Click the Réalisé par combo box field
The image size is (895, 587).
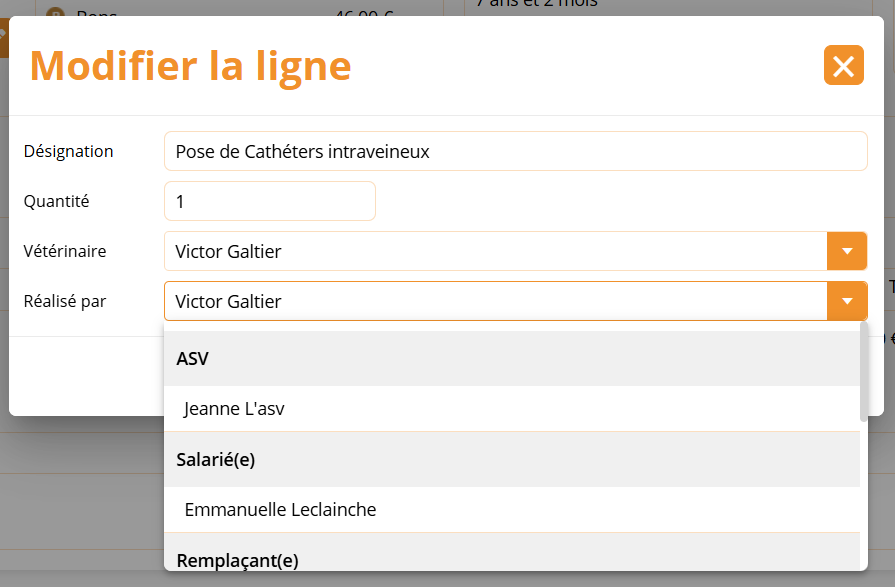(496, 301)
